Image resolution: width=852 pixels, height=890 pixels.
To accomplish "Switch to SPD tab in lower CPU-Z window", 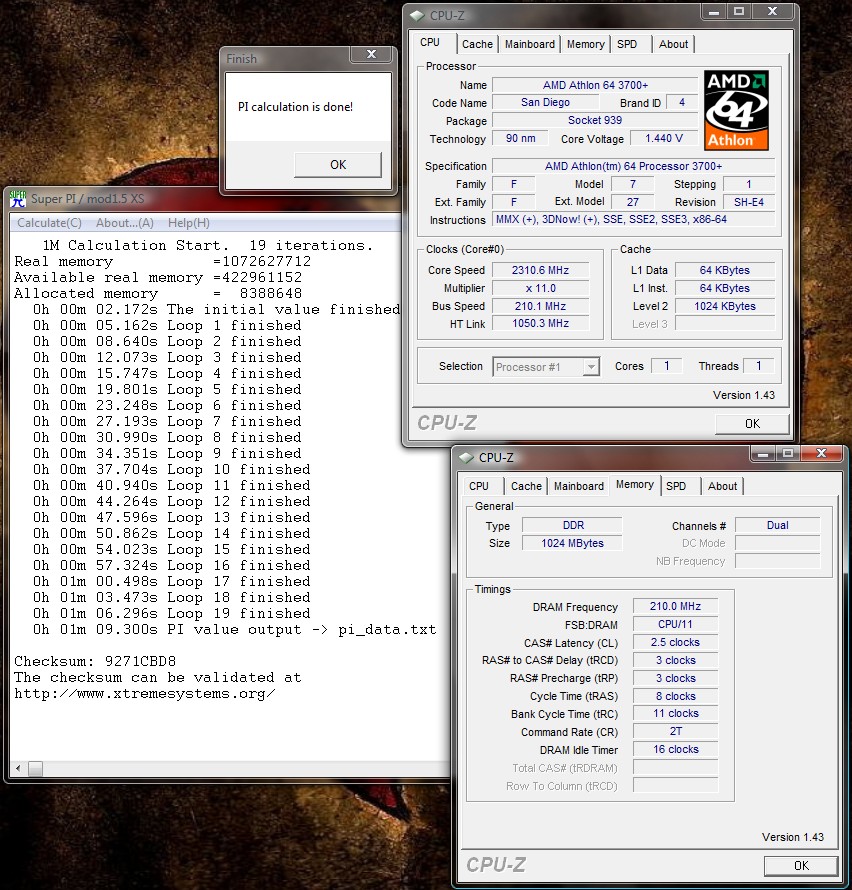I will [676, 486].
